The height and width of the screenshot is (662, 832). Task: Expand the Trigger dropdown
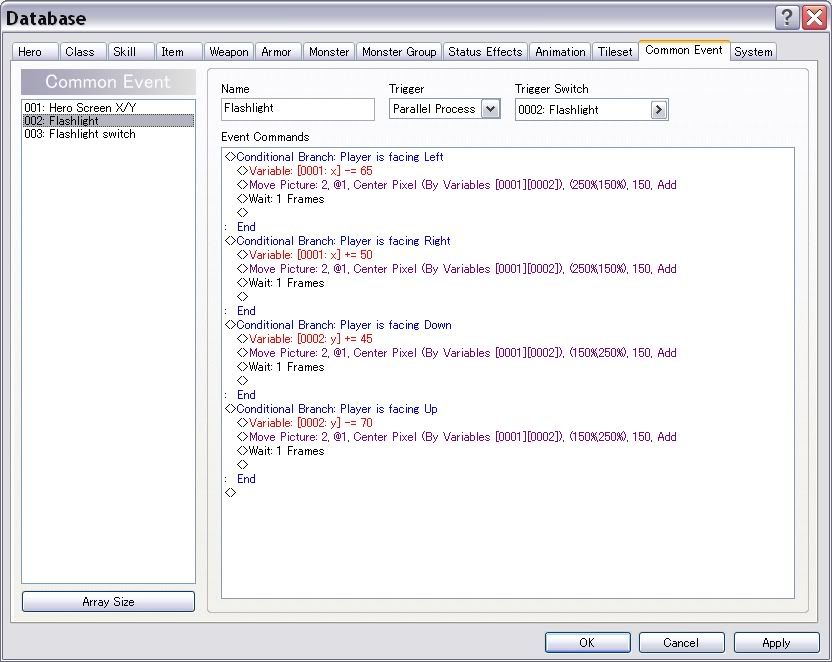(x=490, y=109)
